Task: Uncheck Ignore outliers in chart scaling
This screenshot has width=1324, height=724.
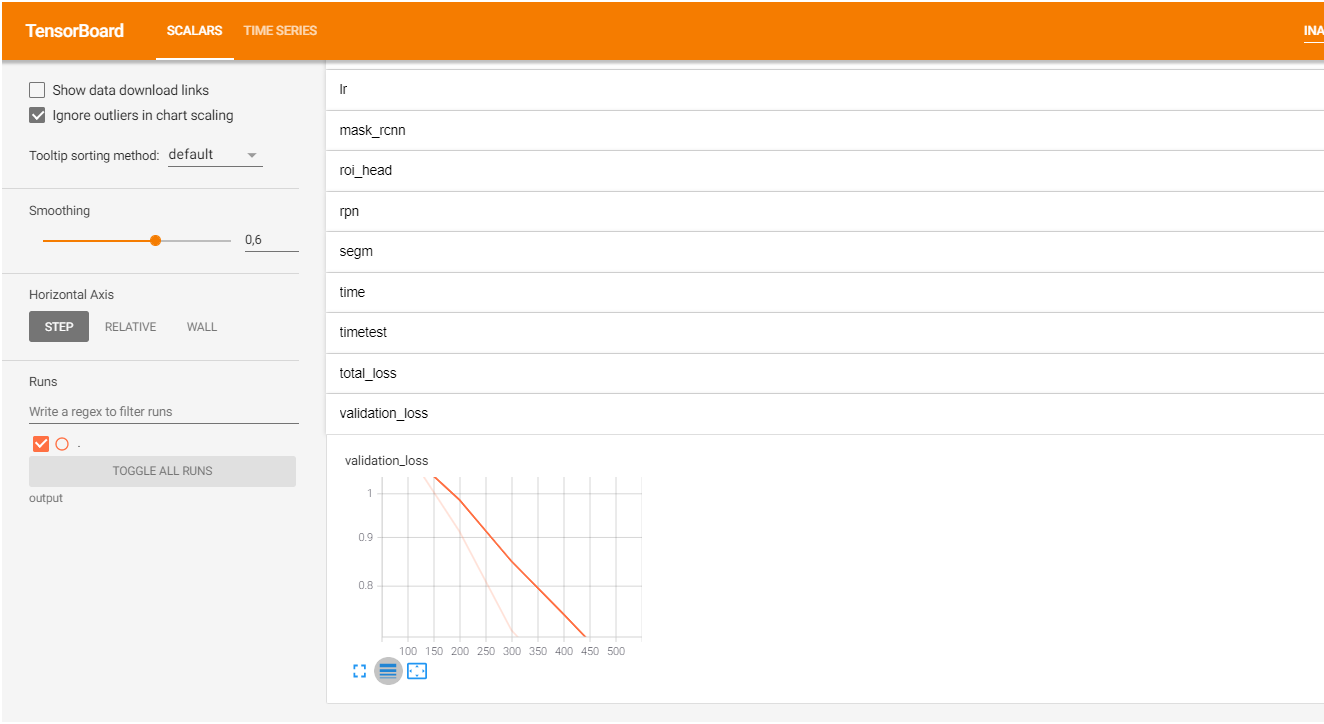Action: [37, 115]
